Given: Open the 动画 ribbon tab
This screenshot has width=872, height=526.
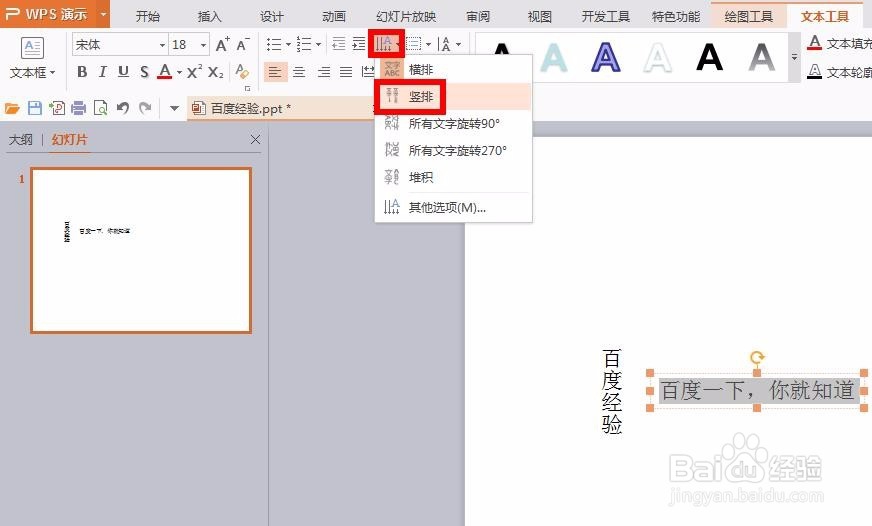Looking at the screenshot, I should 334,16.
